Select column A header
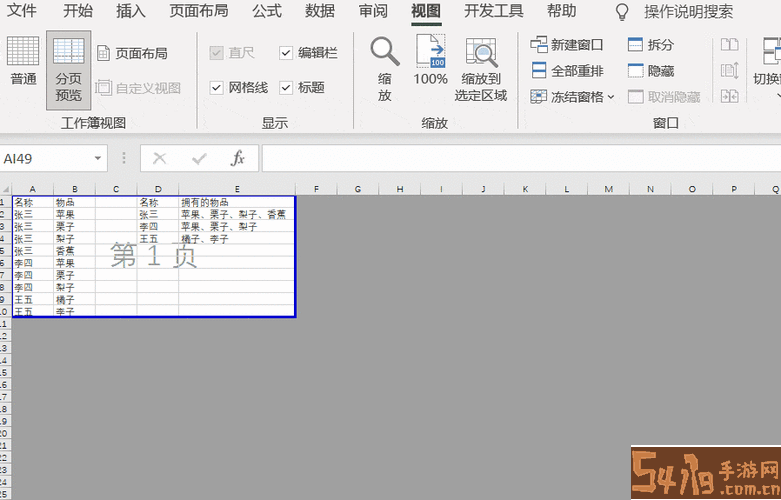781x500 pixels. click(x=32, y=189)
